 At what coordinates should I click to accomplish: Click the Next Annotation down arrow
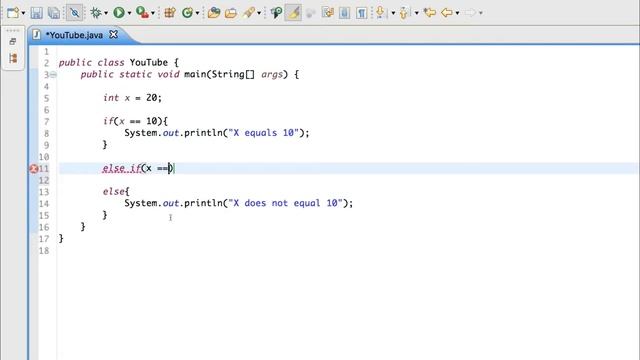(381, 13)
